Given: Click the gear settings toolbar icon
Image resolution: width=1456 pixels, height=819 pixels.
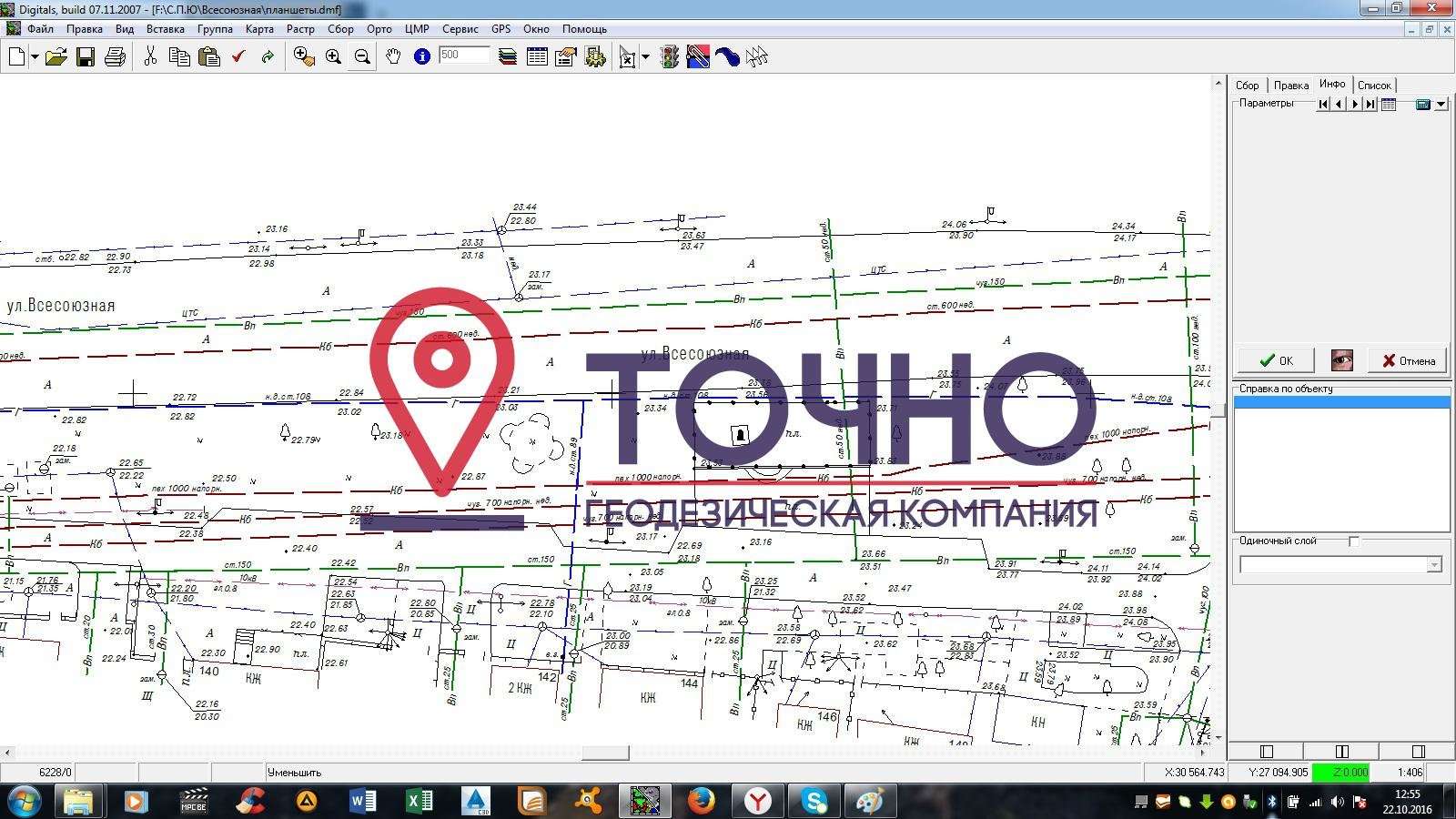Looking at the screenshot, I should point(595,56).
